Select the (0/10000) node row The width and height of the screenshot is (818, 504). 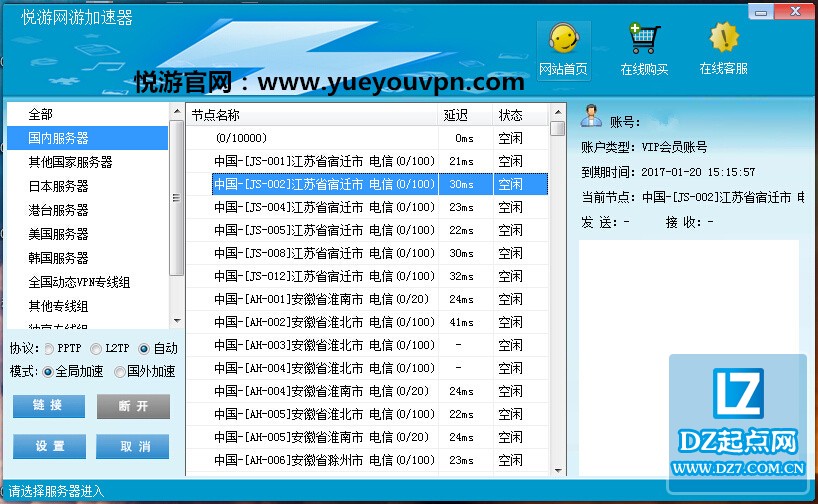[367, 138]
